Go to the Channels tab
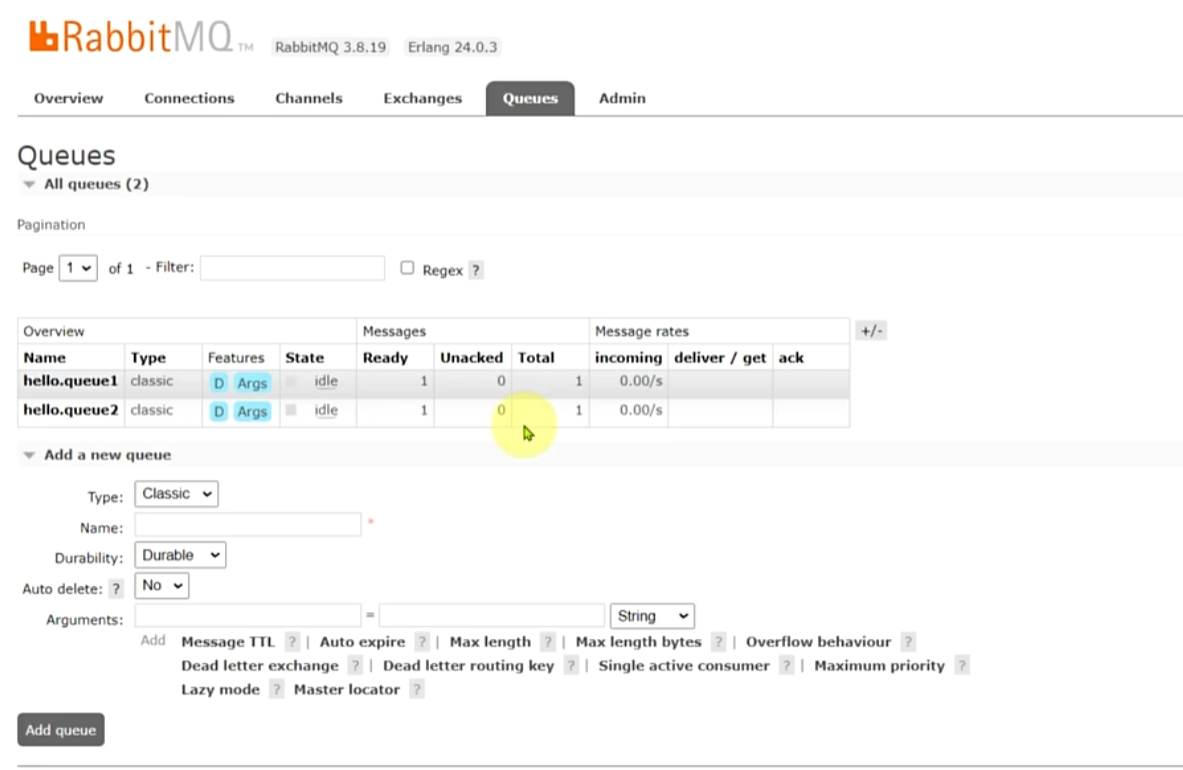Screen dimensions: 1183x770 pos(309,98)
